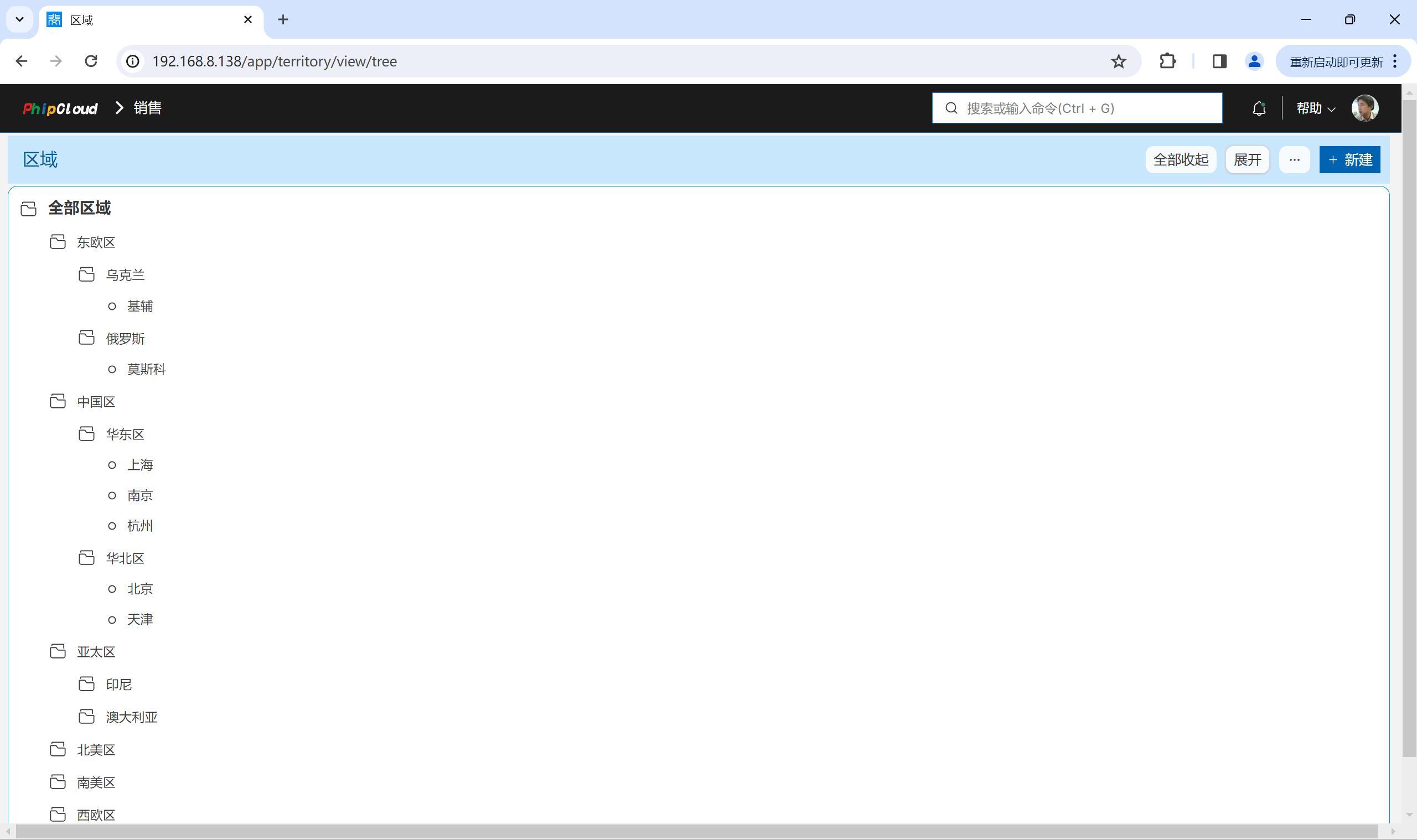The image size is (1417, 840).
Task: Select the 南京 tree node
Action: 140,496
